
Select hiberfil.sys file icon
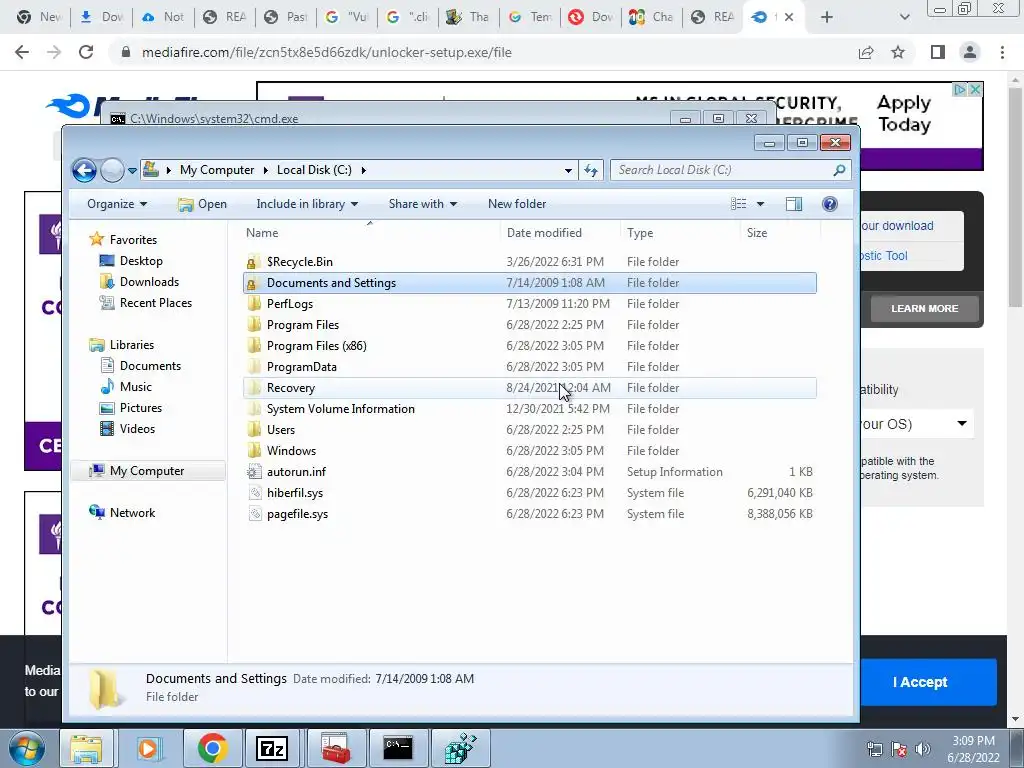tap(254, 492)
